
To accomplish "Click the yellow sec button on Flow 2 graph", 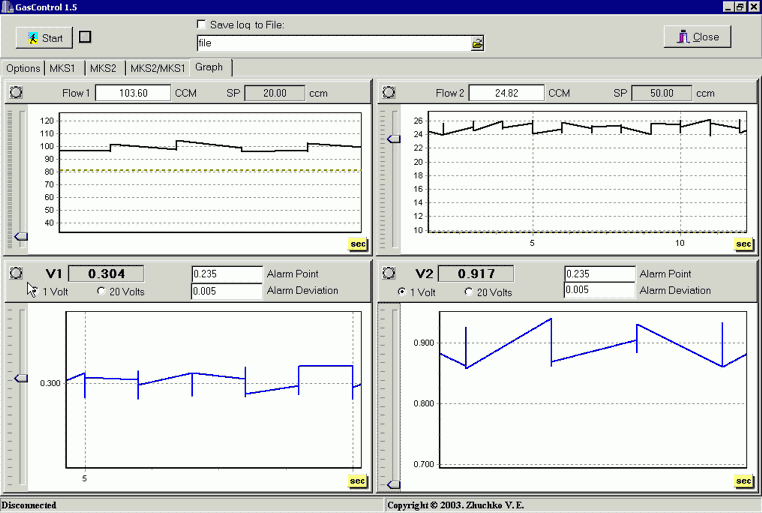I will [x=743, y=243].
